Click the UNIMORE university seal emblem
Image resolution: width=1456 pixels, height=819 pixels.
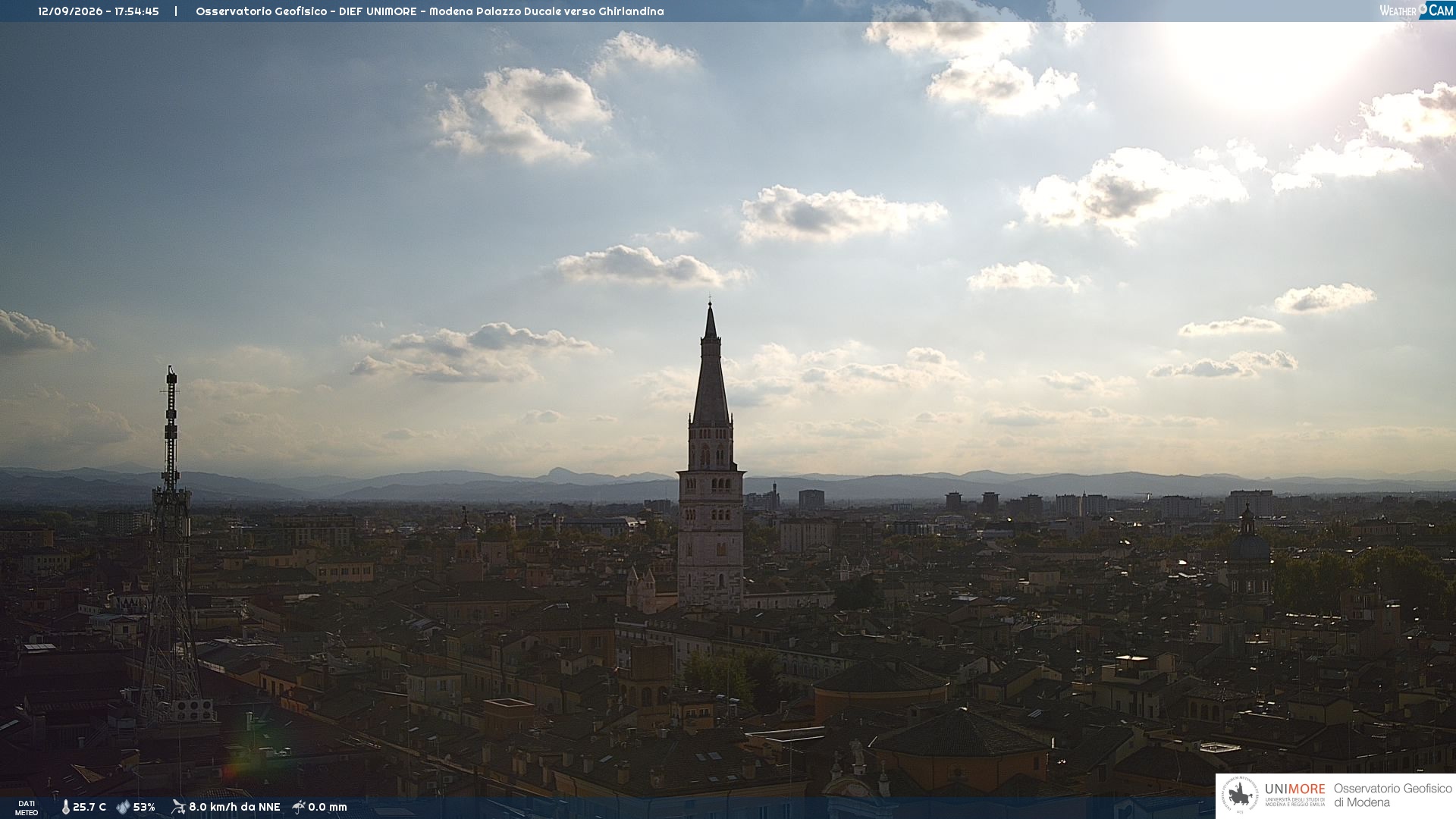click(x=1240, y=795)
